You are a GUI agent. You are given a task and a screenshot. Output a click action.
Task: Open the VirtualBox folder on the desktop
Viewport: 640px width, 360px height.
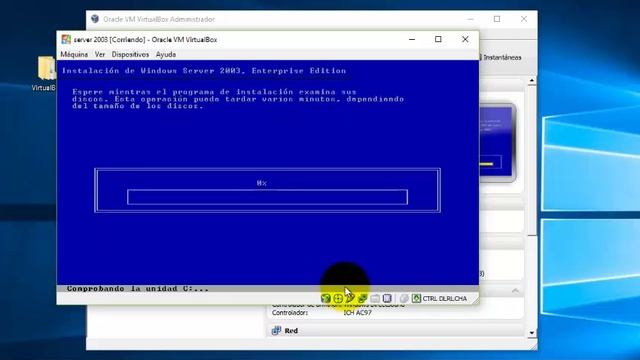pos(46,73)
